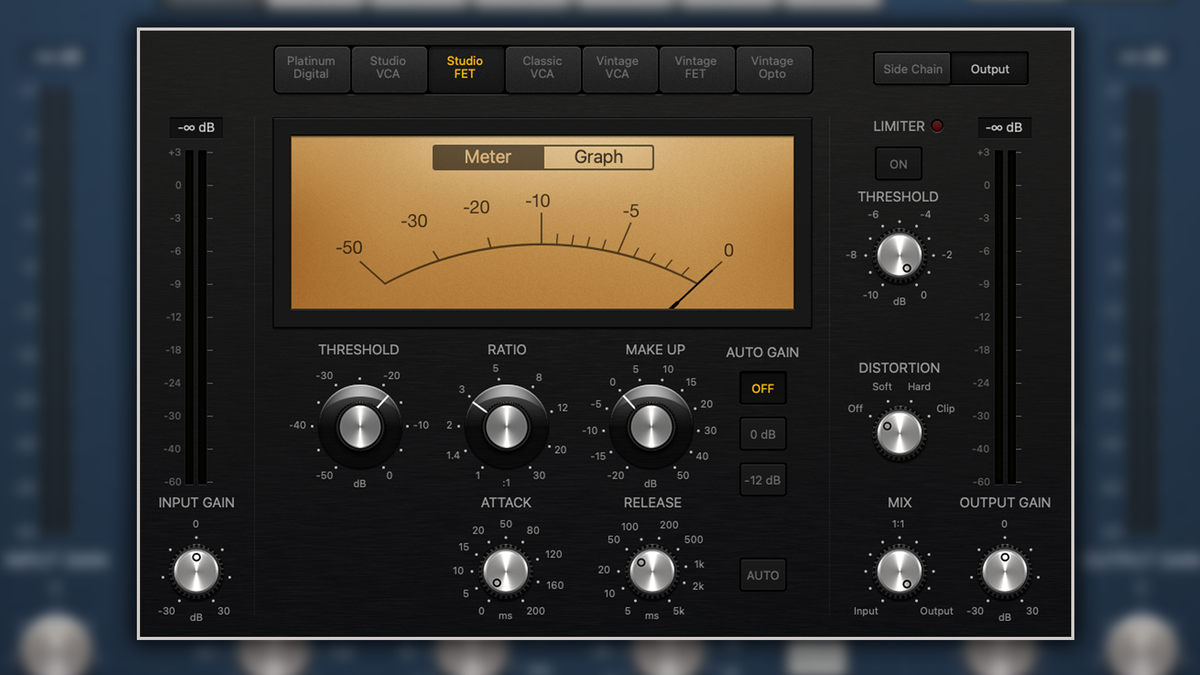
Task: Select the Vintage Opto circuit type
Action: (x=774, y=69)
